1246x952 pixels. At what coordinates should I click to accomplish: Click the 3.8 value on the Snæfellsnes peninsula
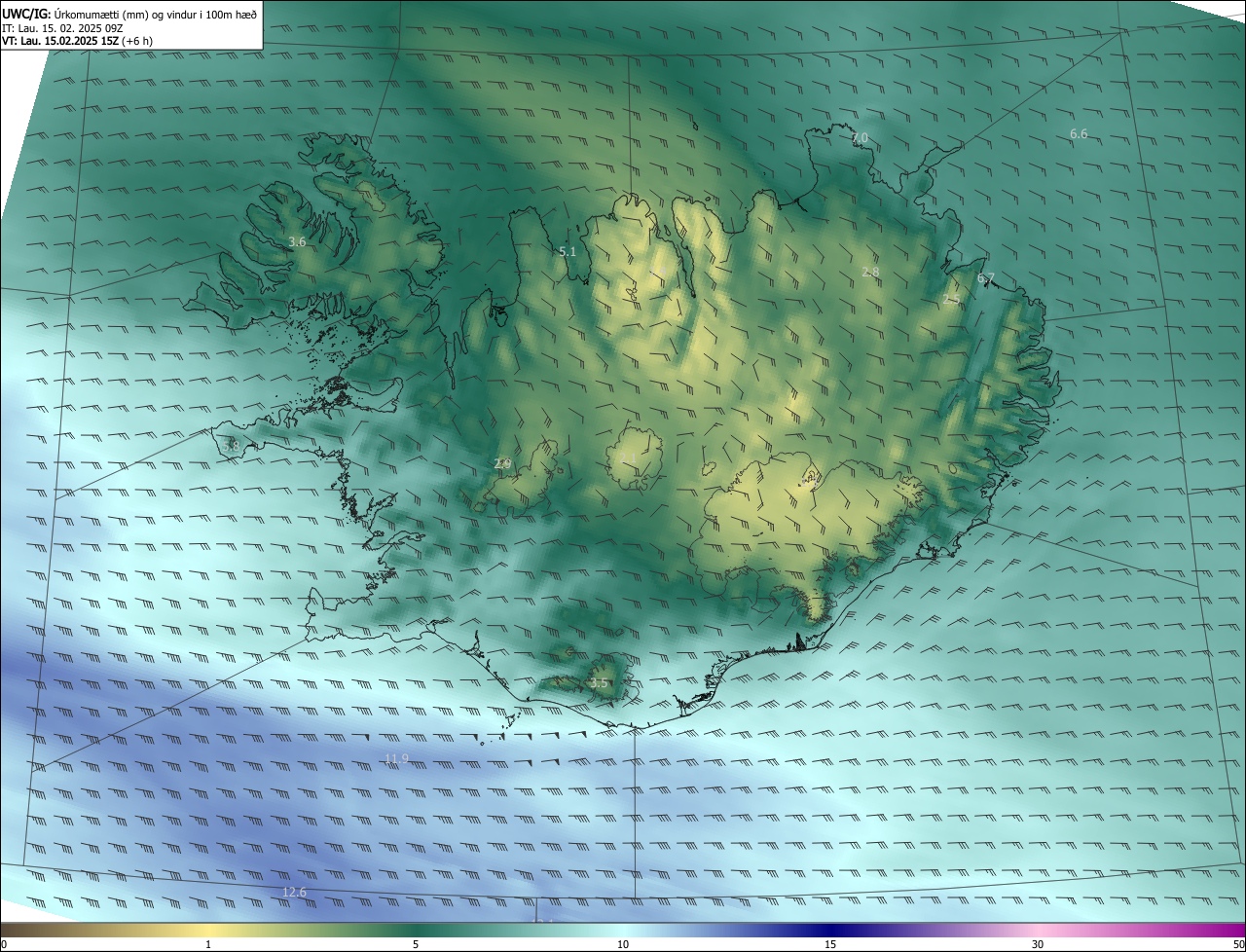pyautogui.click(x=231, y=446)
